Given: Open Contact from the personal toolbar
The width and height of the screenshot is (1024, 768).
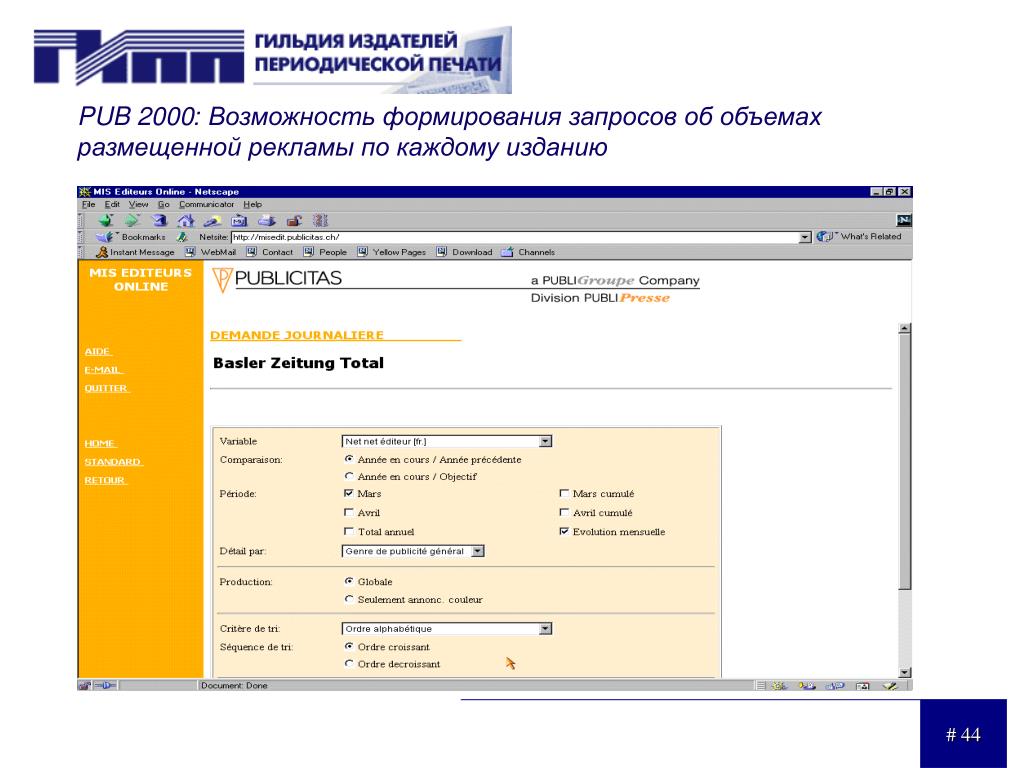Looking at the screenshot, I should pyautogui.click(x=270, y=252).
